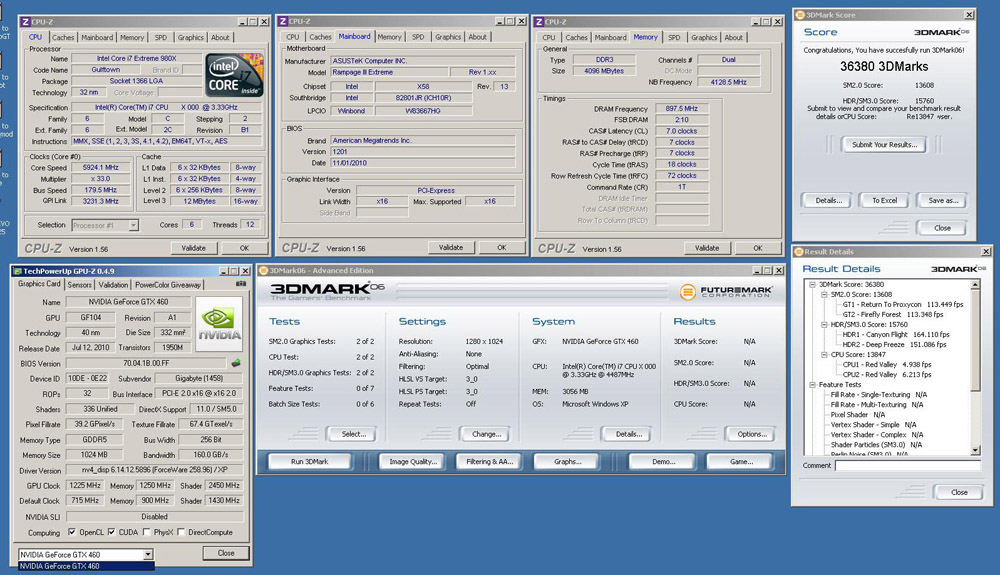1000x575 pixels.
Task: Choose NVIDIA GeForce GTX 460 in the open list
Action: tap(86, 566)
